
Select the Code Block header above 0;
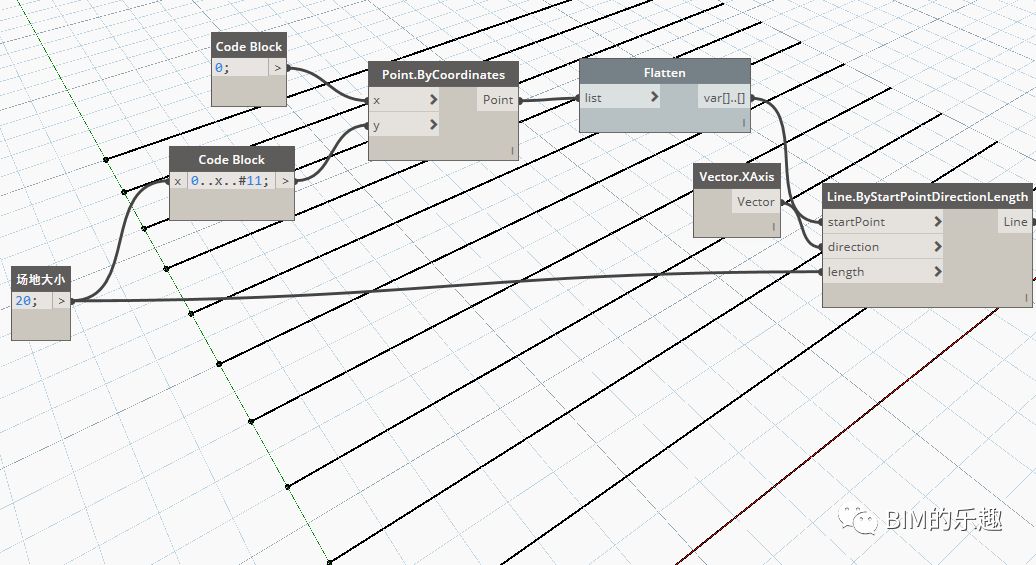pyautogui.click(x=249, y=46)
